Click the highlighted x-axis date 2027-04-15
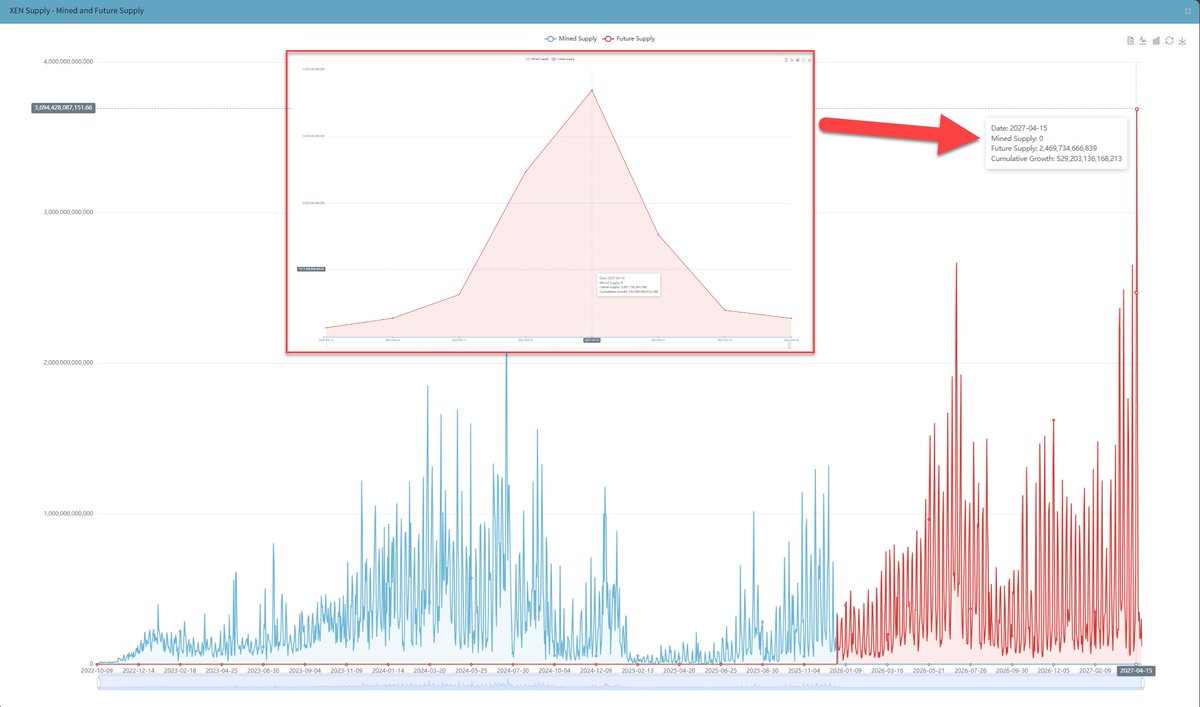The width and height of the screenshot is (1200, 707). click(1136, 671)
